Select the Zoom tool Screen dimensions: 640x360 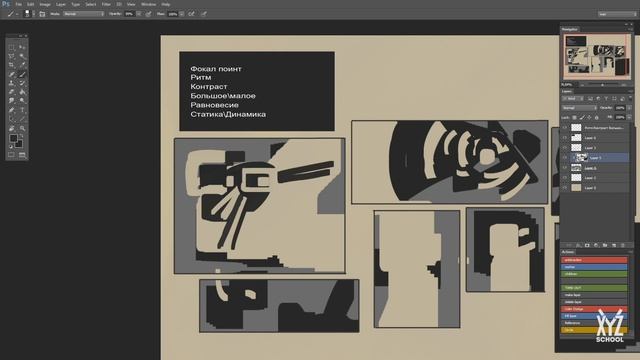click(x=22, y=128)
